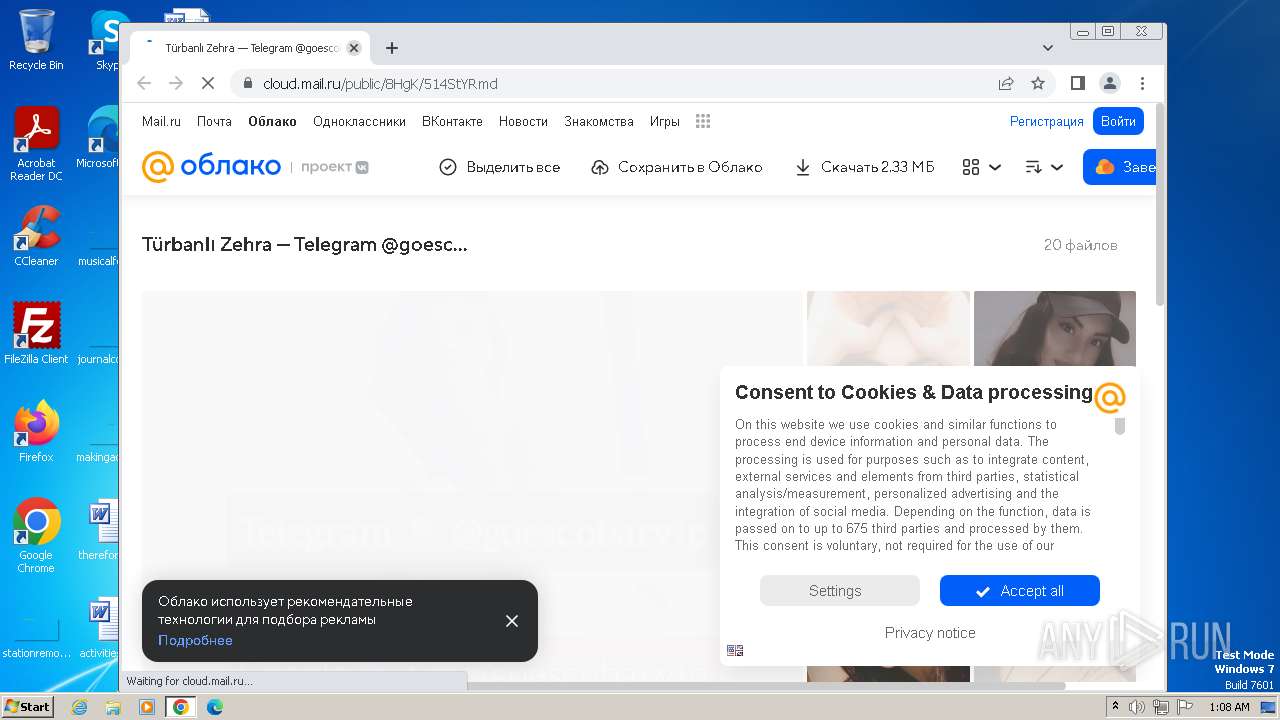
Task: Open Chrome side panel icon
Action: 1077,84
